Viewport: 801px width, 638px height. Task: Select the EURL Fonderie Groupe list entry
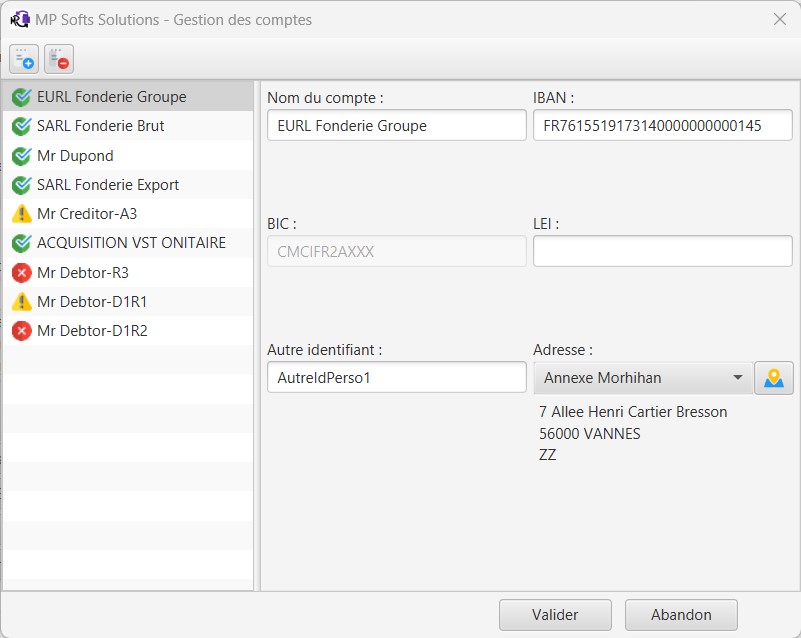pyautogui.click(x=128, y=97)
